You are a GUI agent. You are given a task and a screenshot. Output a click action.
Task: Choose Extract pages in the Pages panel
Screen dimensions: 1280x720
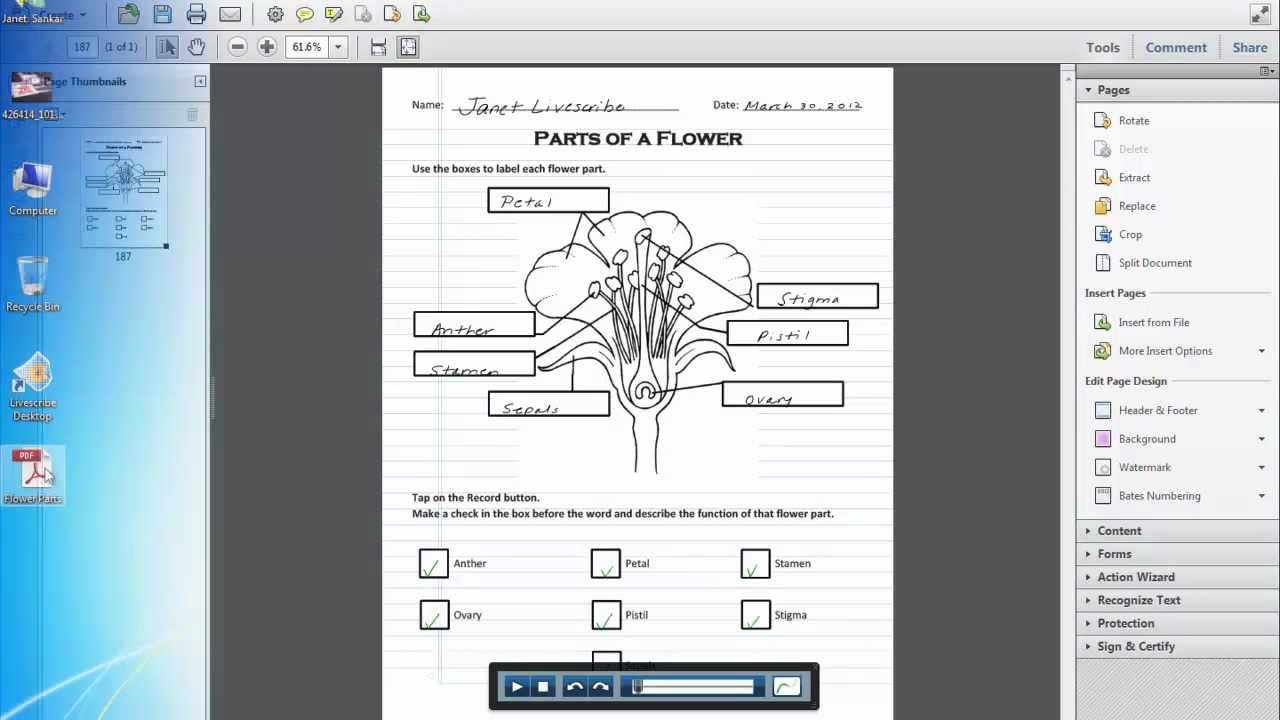[1134, 177]
